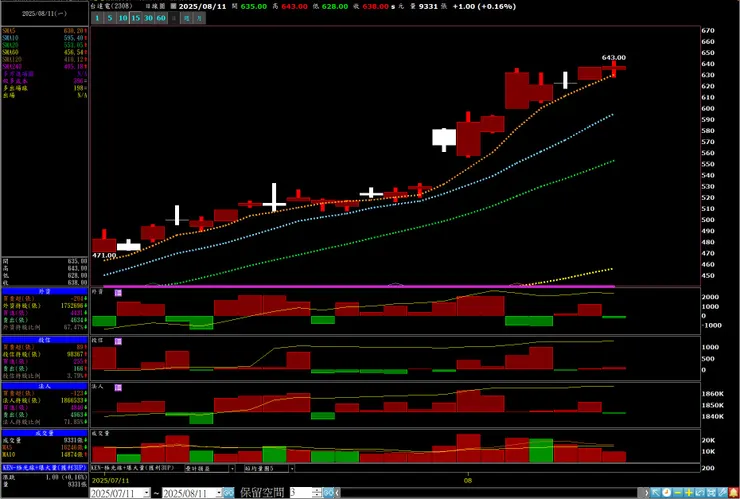This screenshot has height=499, width=740.
Task: Select the 60-minute timeframe button
Action: click(x=161, y=18)
